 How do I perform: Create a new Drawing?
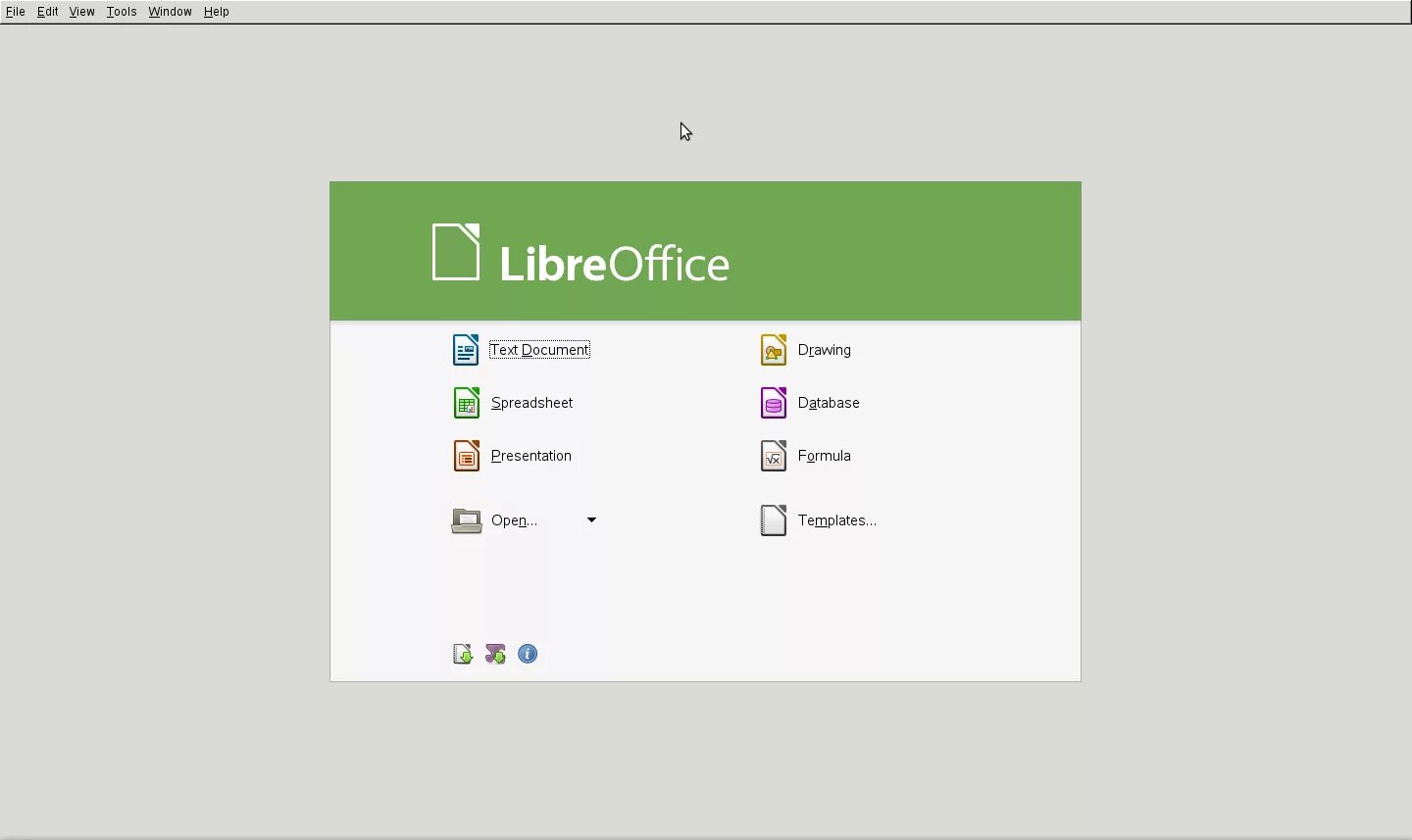click(x=805, y=350)
